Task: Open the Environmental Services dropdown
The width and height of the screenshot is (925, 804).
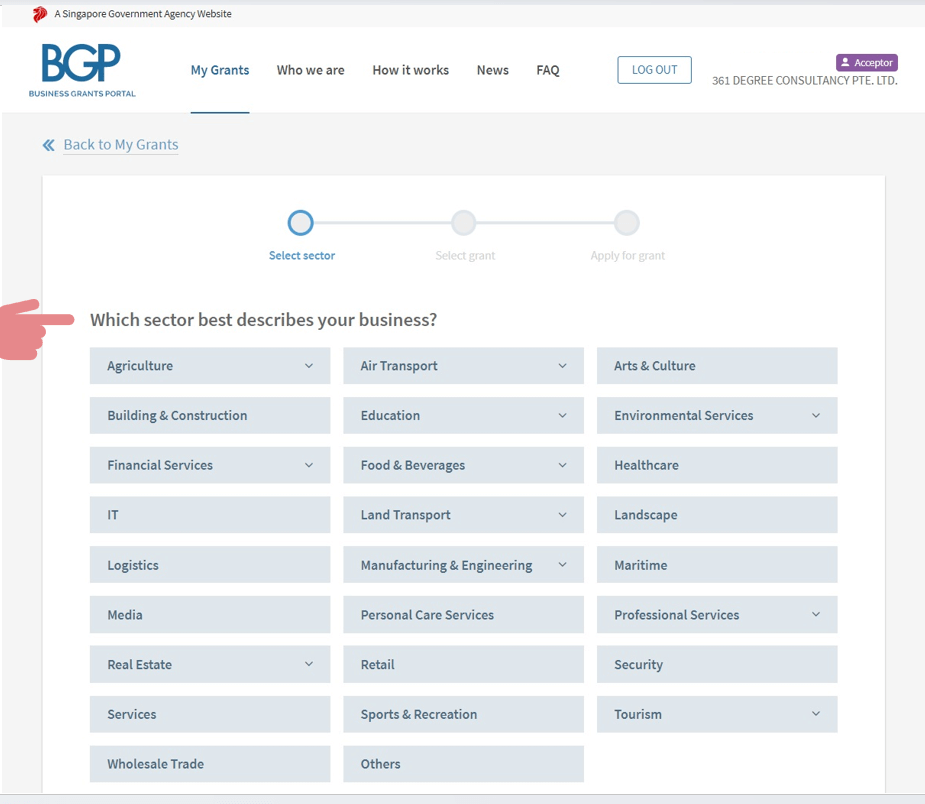Action: pyautogui.click(x=816, y=416)
